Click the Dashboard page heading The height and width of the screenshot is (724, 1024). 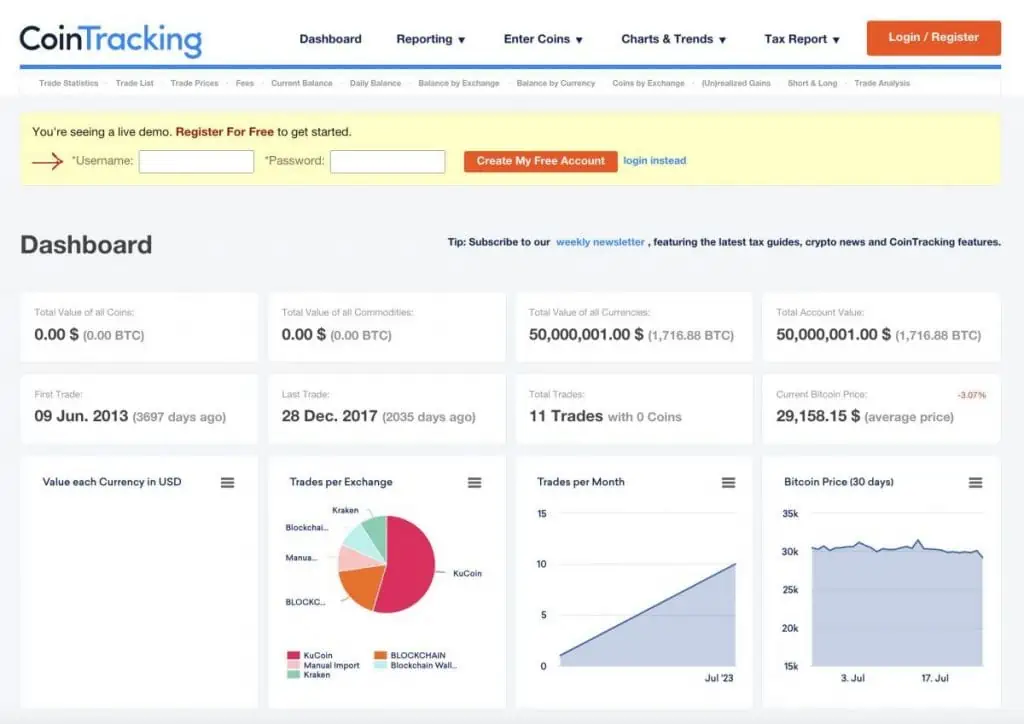[86, 245]
